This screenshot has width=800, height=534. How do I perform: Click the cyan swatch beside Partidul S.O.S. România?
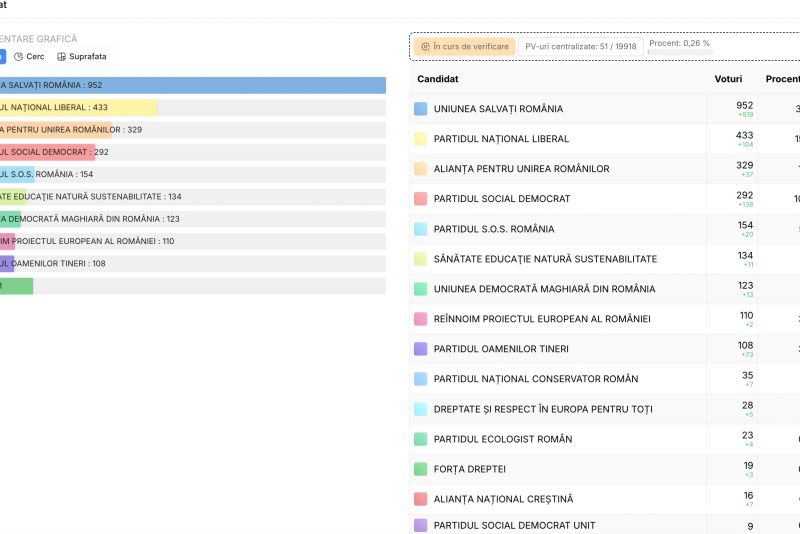[x=421, y=229]
